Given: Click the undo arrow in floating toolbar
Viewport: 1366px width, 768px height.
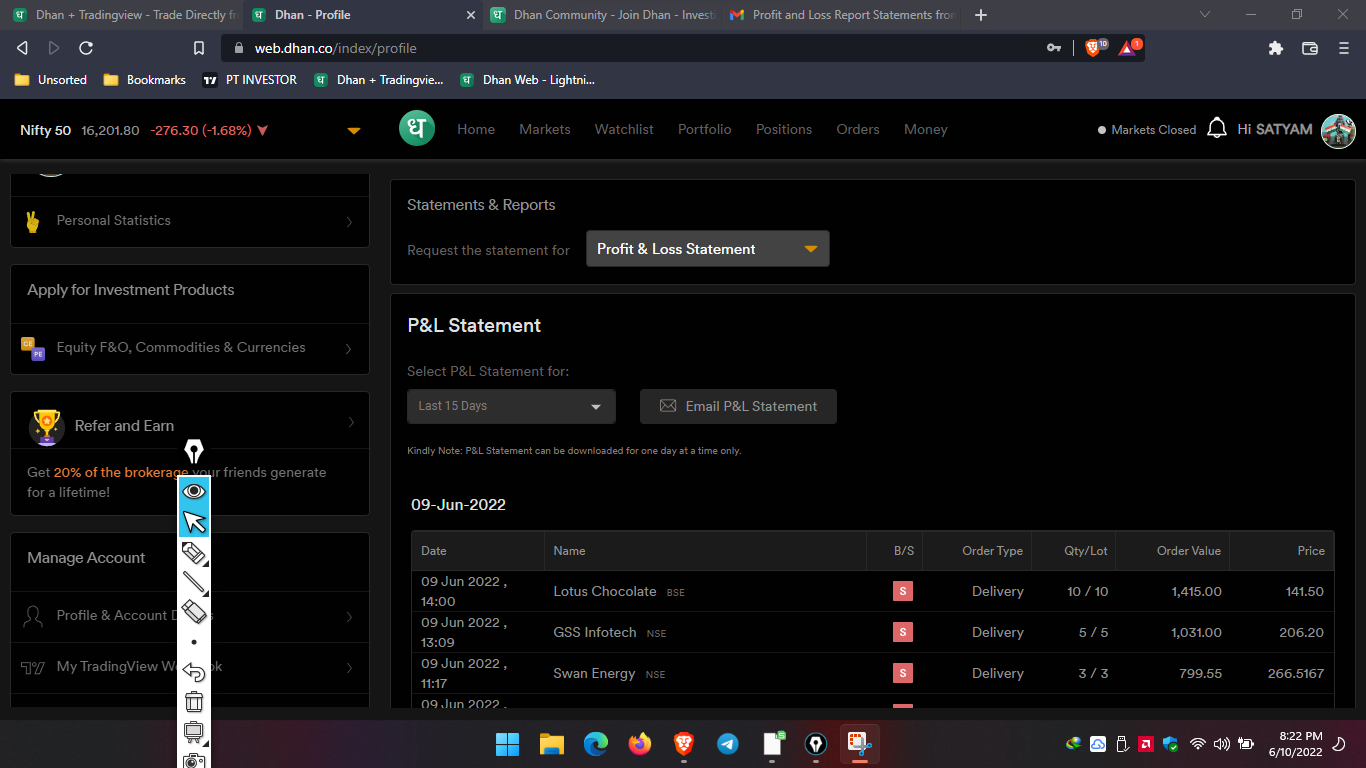Looking at the screenshot, I should coord(194,672).
